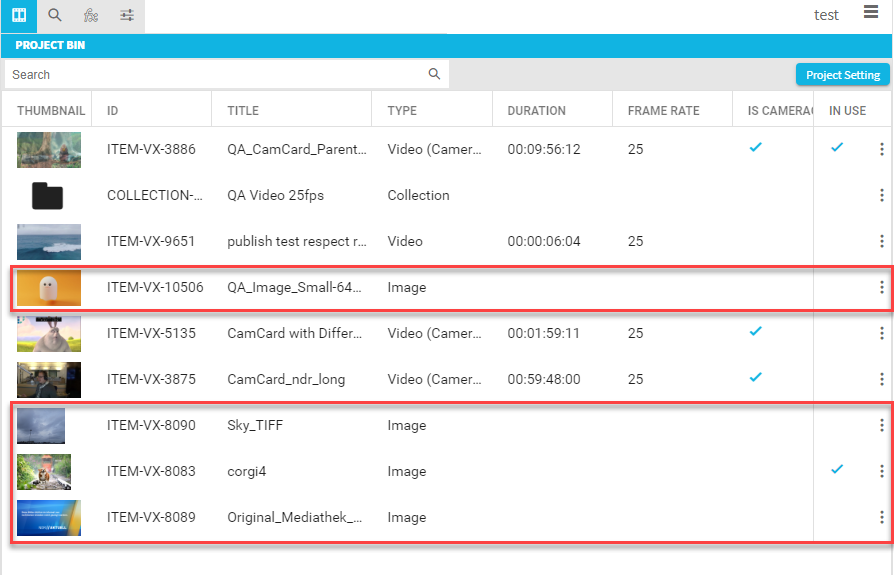This screenshot has height=575, width=894.
Task: Toggle In Use checkmark for ITEM-VX-3886
Action: coord(837,148)
